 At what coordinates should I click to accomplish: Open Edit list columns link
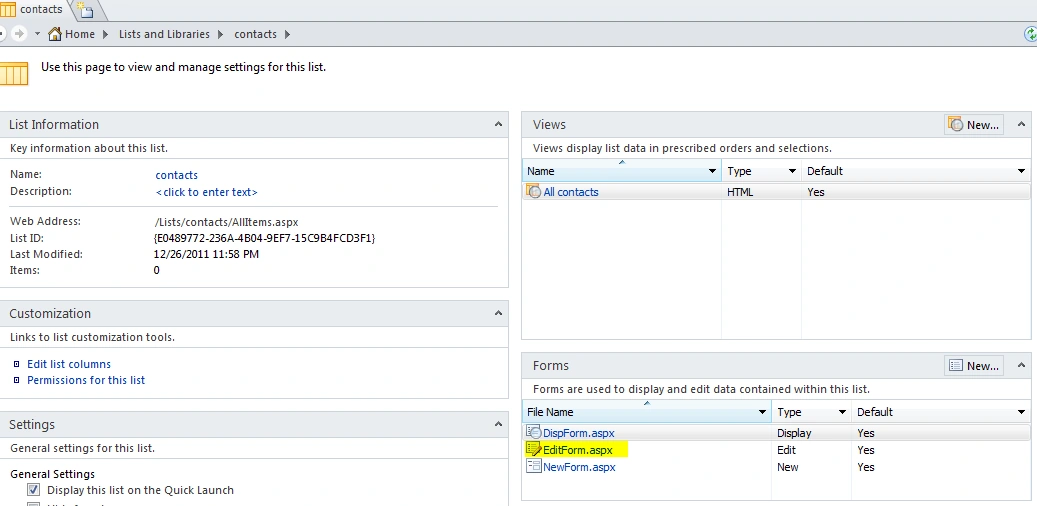click(x=69, y=364)
